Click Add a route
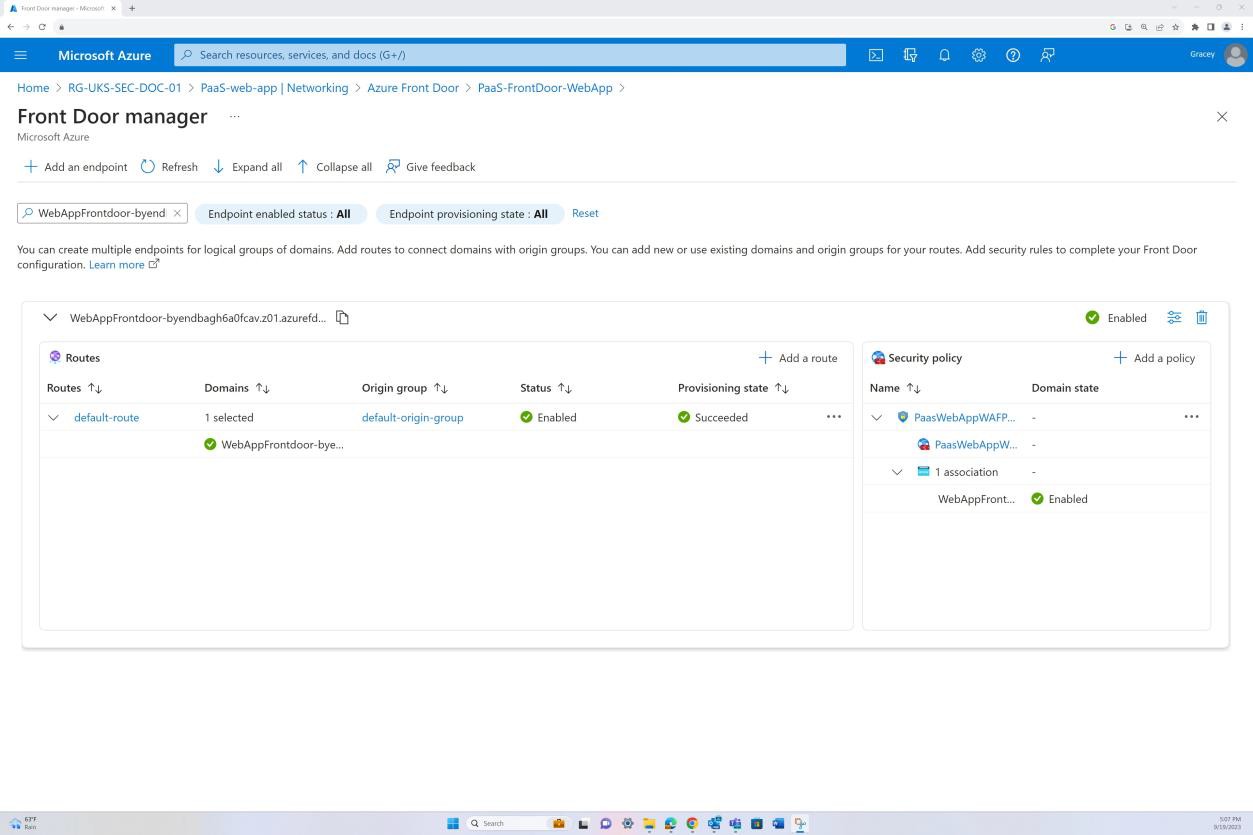The height and width of the screenshot is (835, 1253). click(x=797, y=357)
